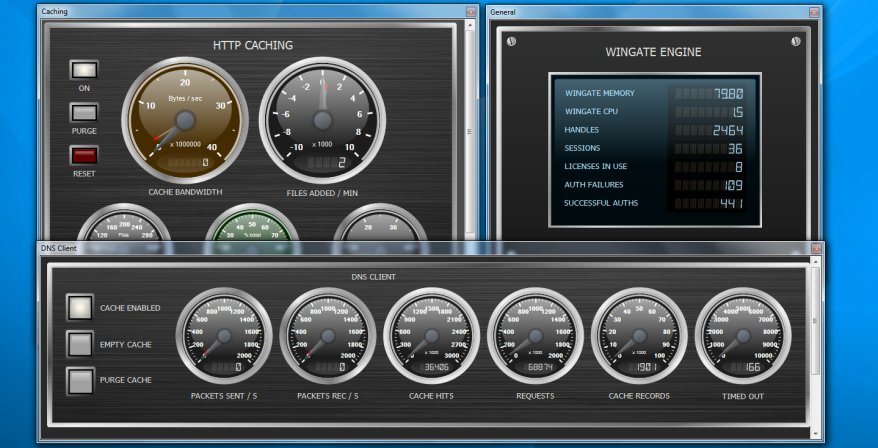Click the General window title bar
878x448 pixels.
[x=640, y=11]
